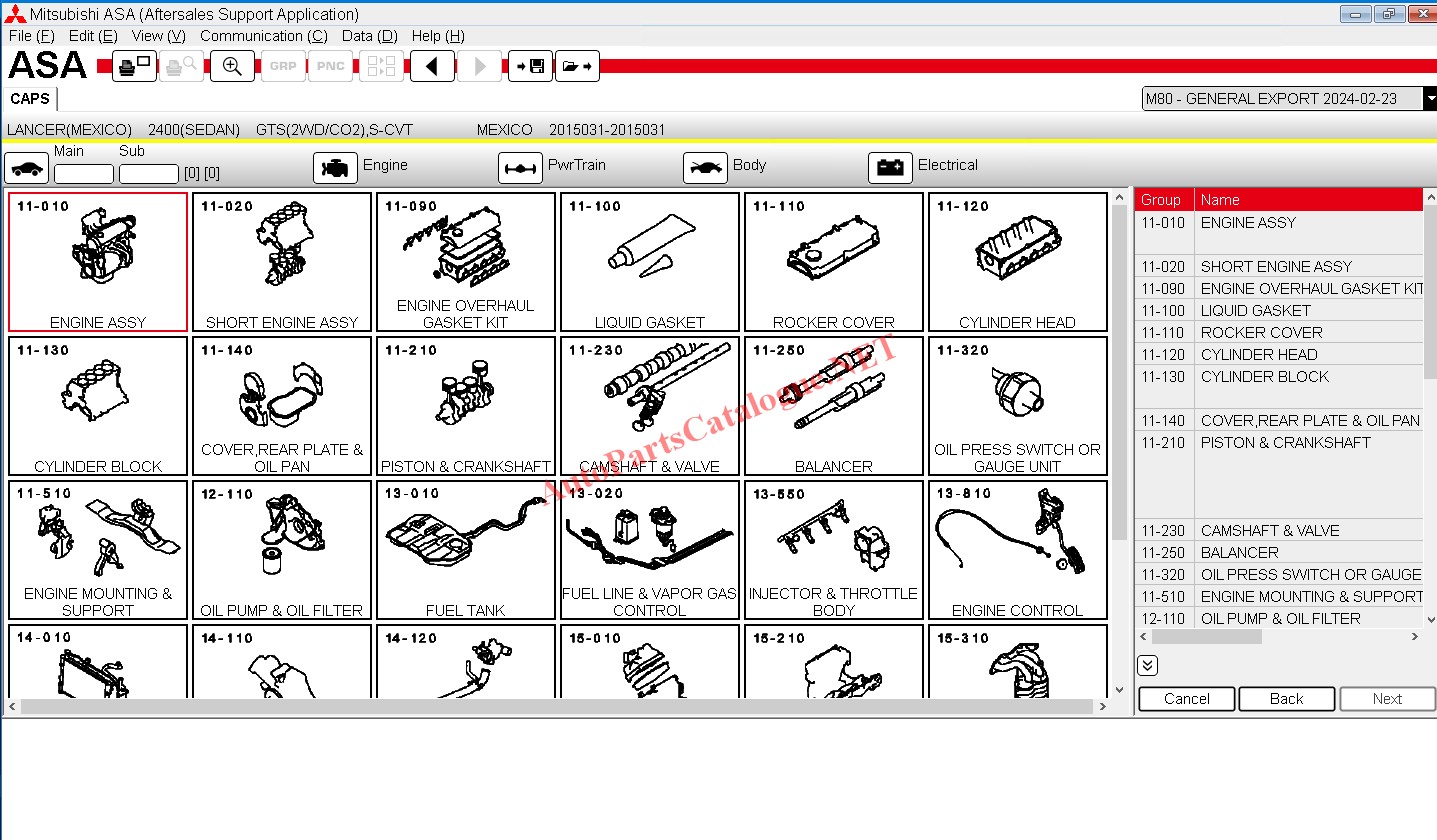Open the View menu
The height and width of the screenshot is (840, 1437).
click(159, 36)
